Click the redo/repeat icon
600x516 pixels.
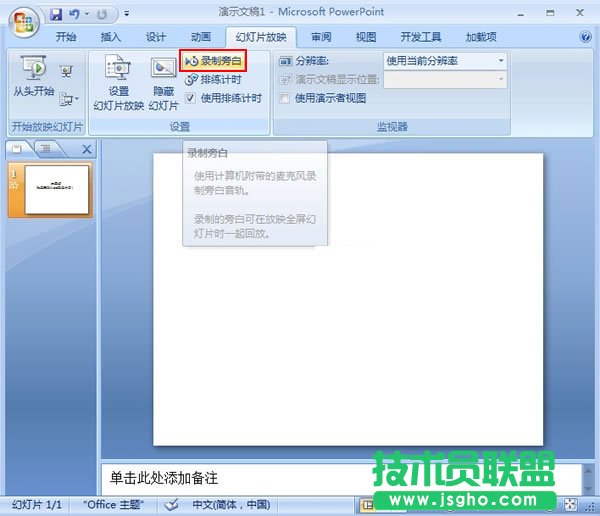pos(102,15)
